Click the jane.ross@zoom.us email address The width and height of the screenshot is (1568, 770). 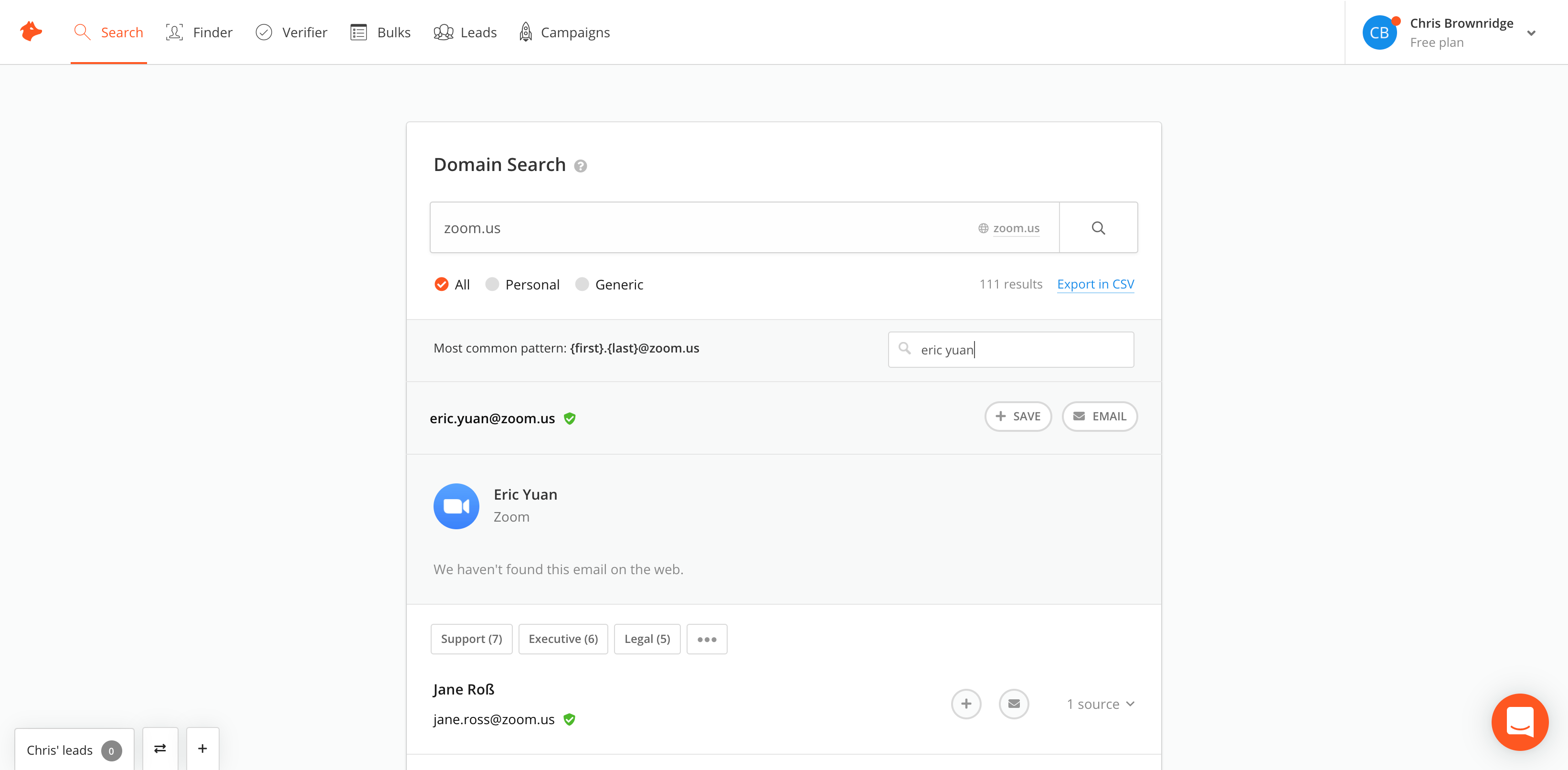(494, 719)
